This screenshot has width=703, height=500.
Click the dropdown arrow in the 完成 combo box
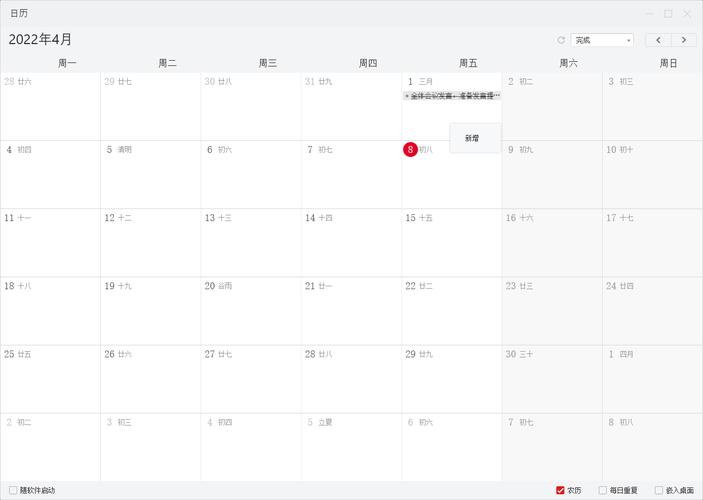(x=628, y=40)
